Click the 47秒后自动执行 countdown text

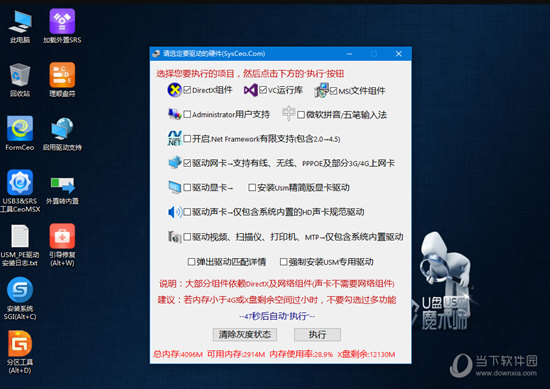click(x=277, y=316)
